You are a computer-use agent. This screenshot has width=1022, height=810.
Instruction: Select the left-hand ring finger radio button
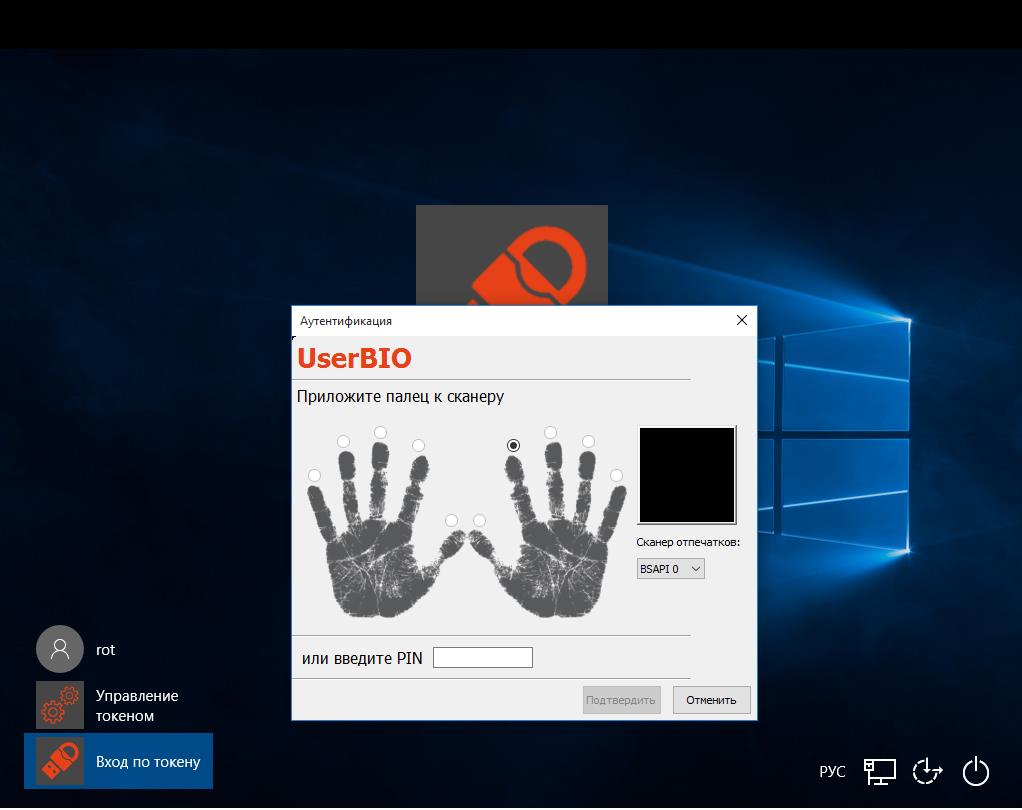[343, 442]
